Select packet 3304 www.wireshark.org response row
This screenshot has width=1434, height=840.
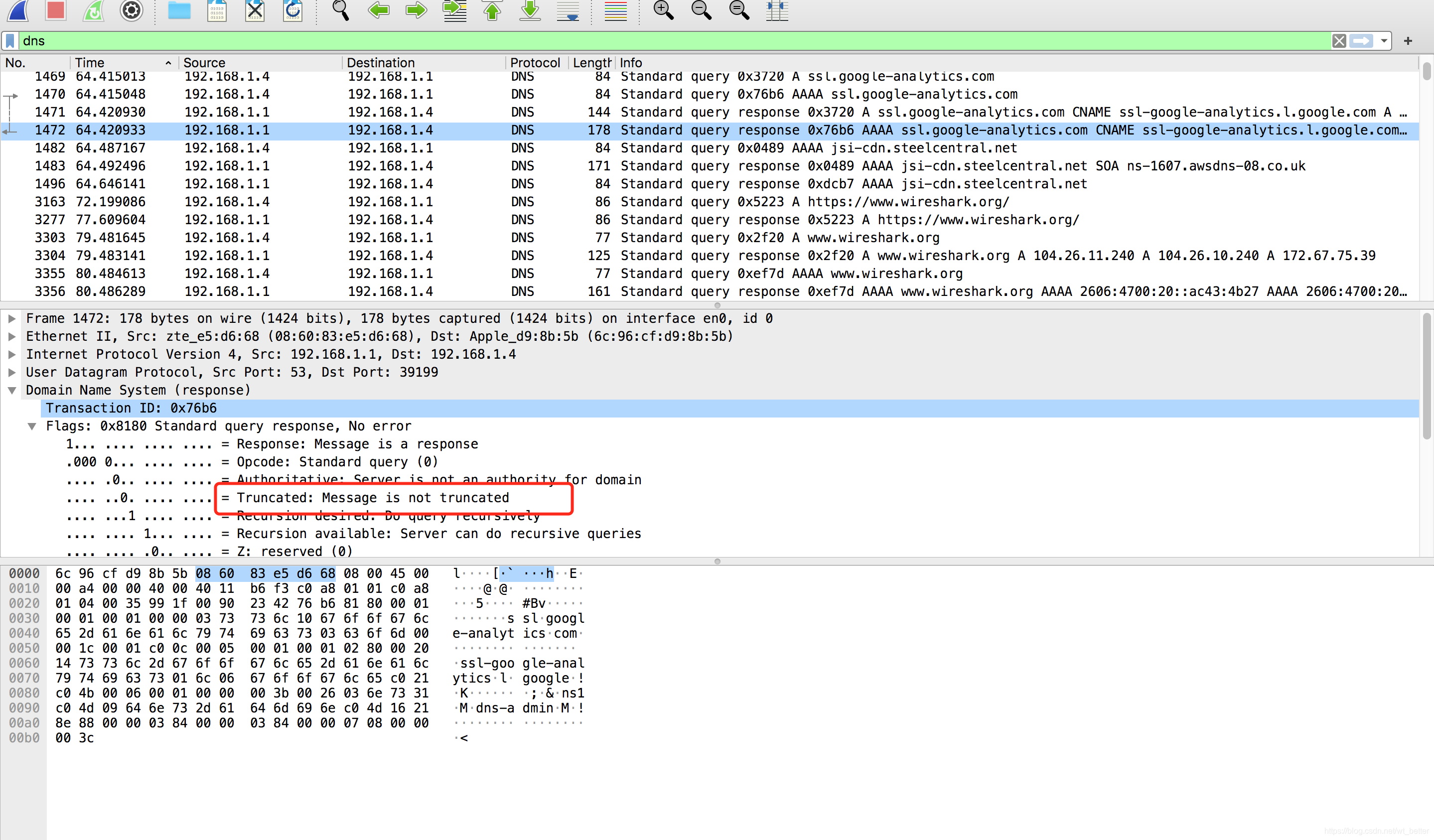(x=683, y=256)
